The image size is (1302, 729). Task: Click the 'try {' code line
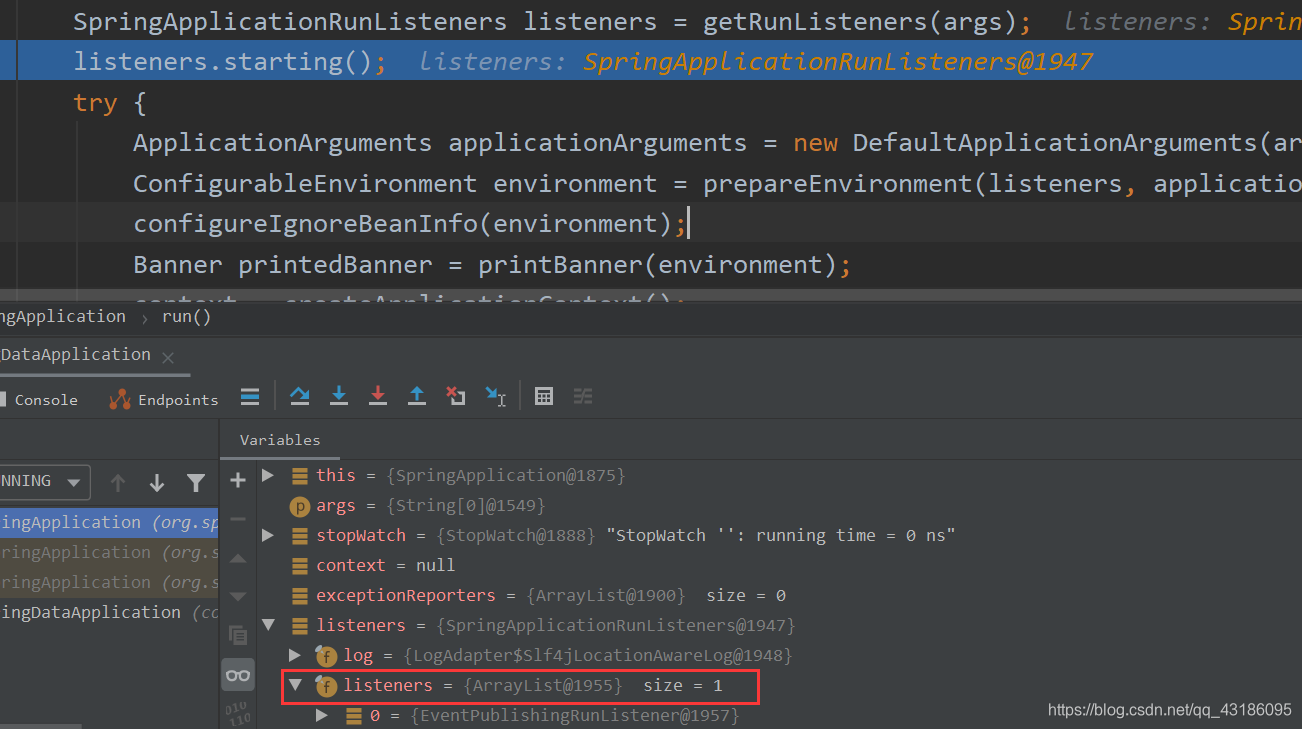[x=109, y=103]
